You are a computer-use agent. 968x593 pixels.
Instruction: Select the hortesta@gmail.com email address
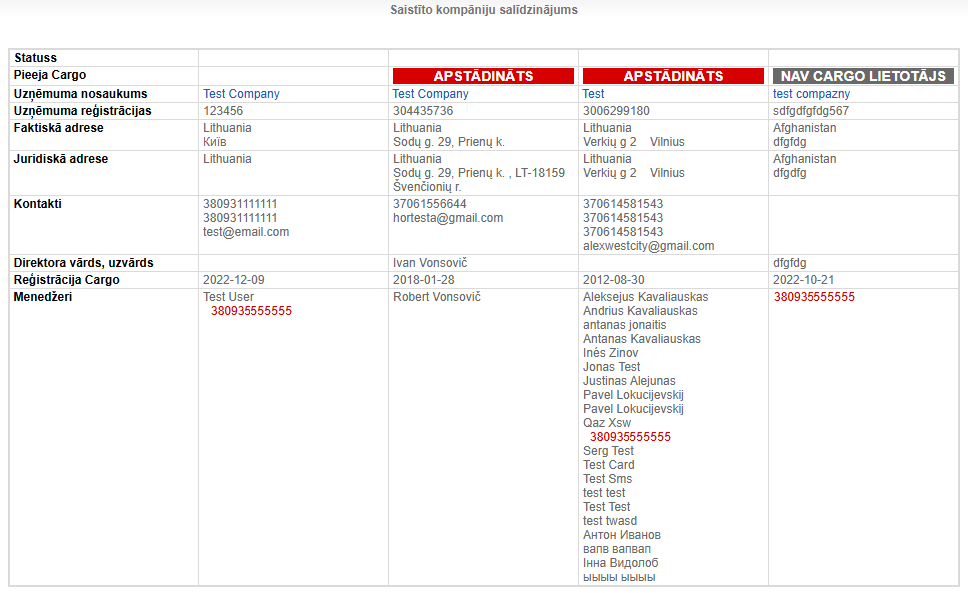click(x=448, y=218)
